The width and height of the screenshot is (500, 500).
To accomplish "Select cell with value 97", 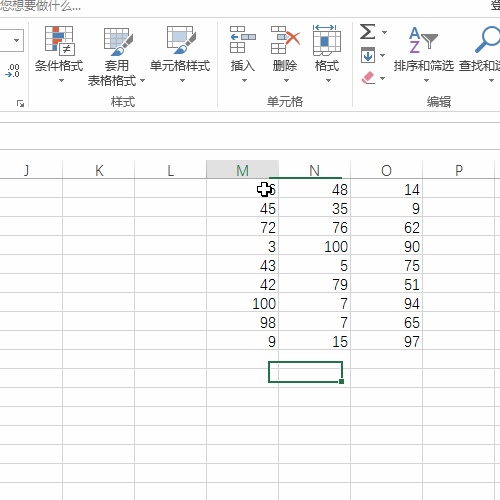I will [386, 341].
